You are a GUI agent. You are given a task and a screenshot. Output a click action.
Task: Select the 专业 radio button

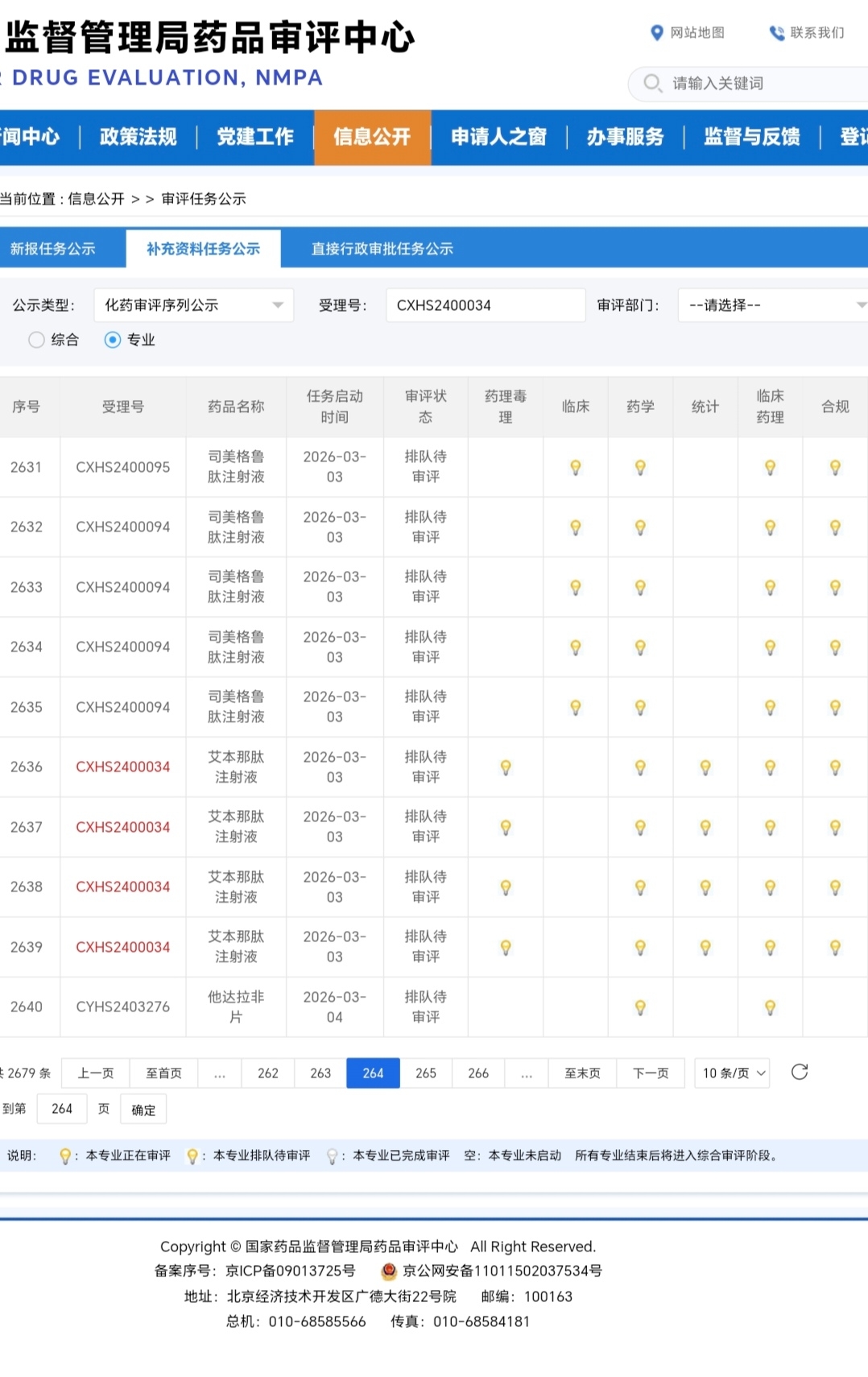(x=113, y=340)
